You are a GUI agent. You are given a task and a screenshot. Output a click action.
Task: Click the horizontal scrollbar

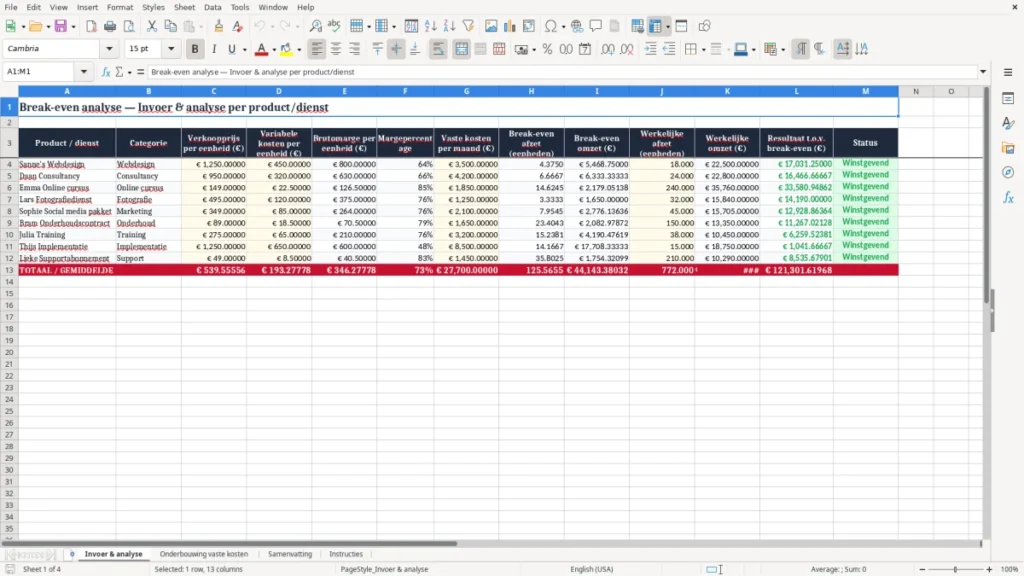pyautogui.click(x=229, y=543)
